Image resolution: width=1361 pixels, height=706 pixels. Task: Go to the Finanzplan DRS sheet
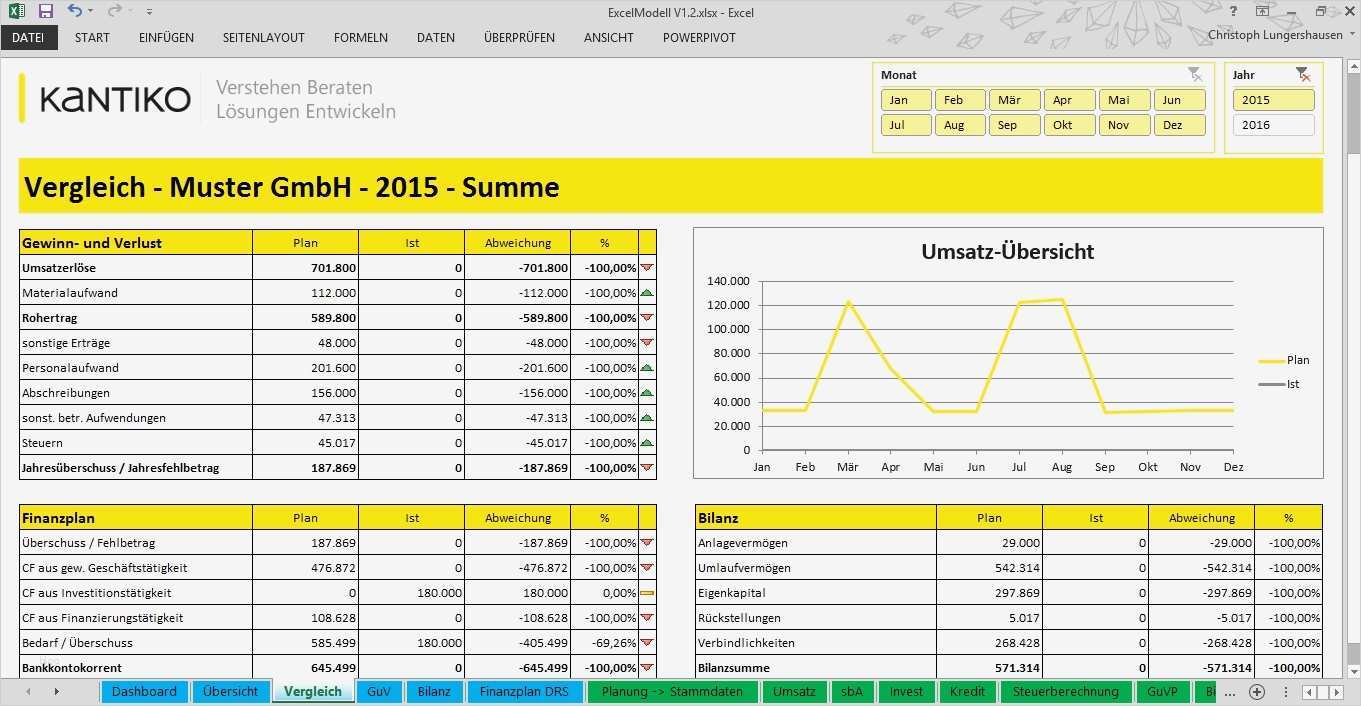coord(524,691)
